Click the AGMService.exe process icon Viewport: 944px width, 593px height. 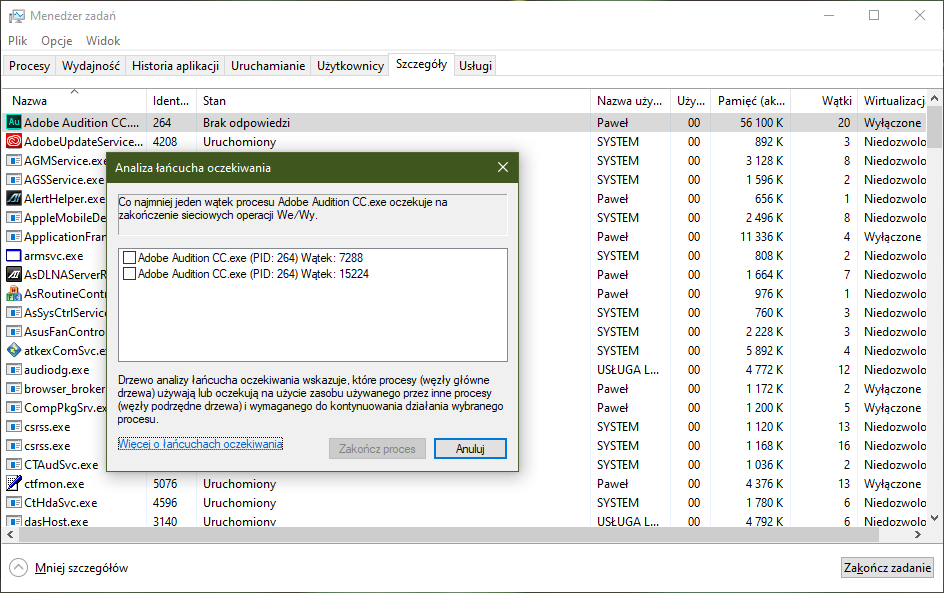14,161
